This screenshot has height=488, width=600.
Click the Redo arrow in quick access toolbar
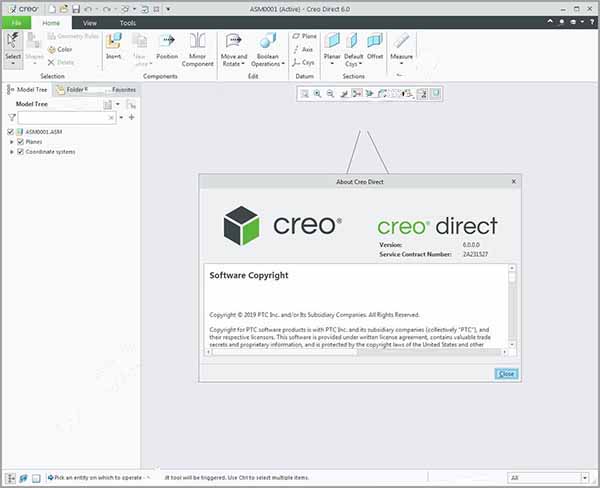(x=107, y=9)
